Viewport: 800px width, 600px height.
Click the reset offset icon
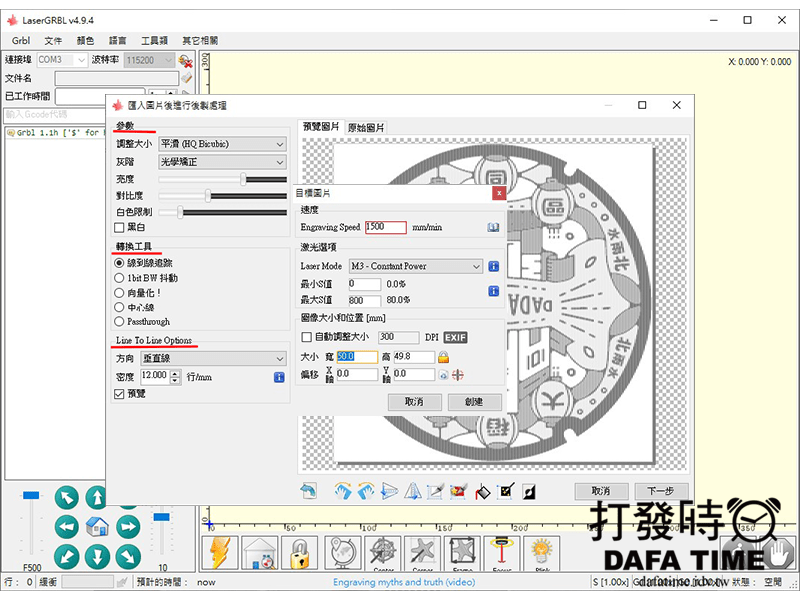click(443, 375)
